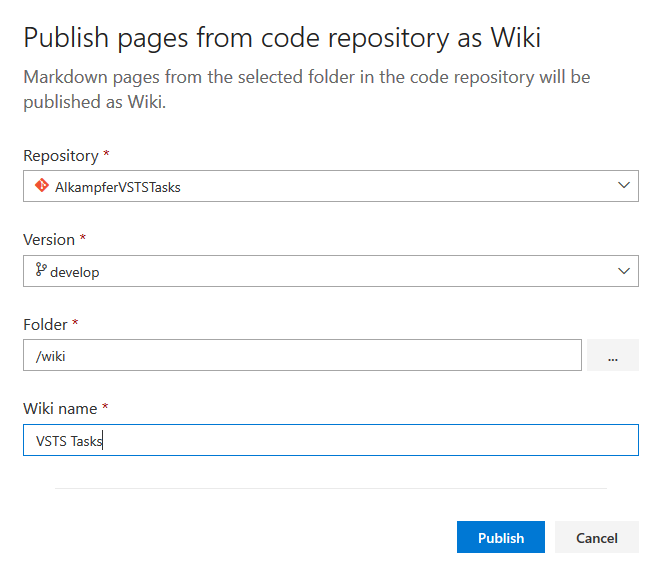Viewport: 668px width, 570px height.
Task: Click the Repository field label
Action: 61,156
